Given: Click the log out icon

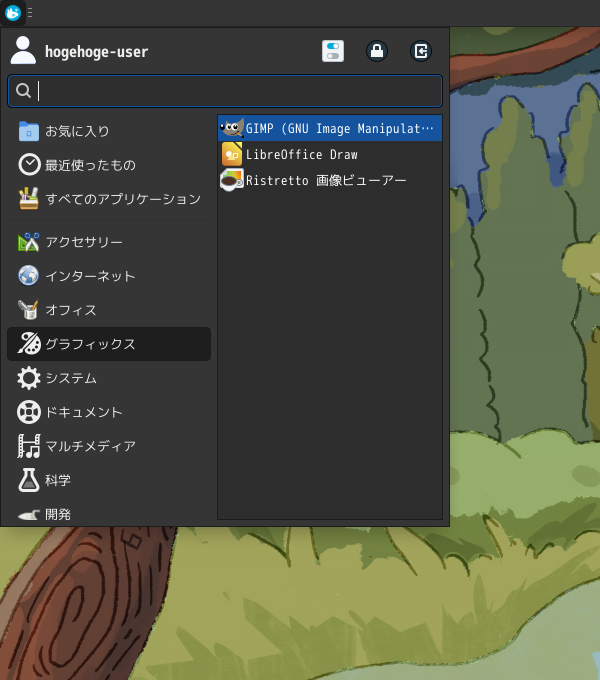Looking at the screenshot, I should 421,51.
